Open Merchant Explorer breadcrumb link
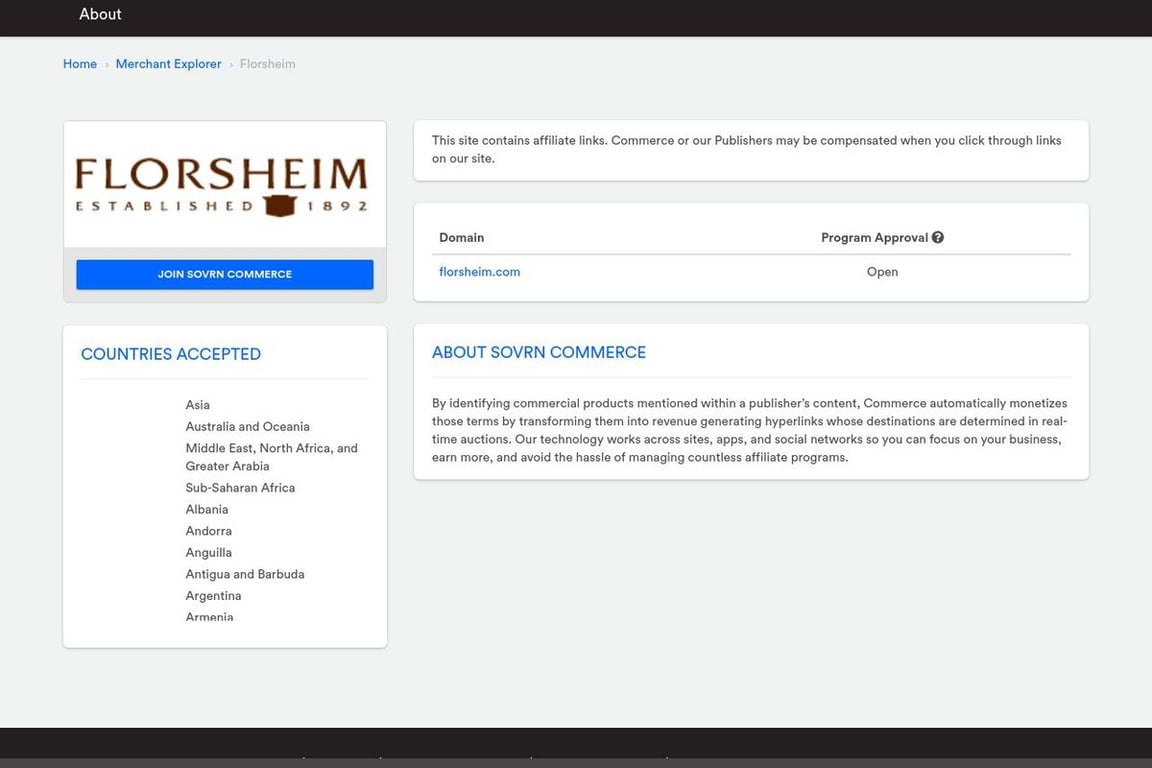Image resolution: width=1152 pixels, height=768 pixels. point(168,64)
